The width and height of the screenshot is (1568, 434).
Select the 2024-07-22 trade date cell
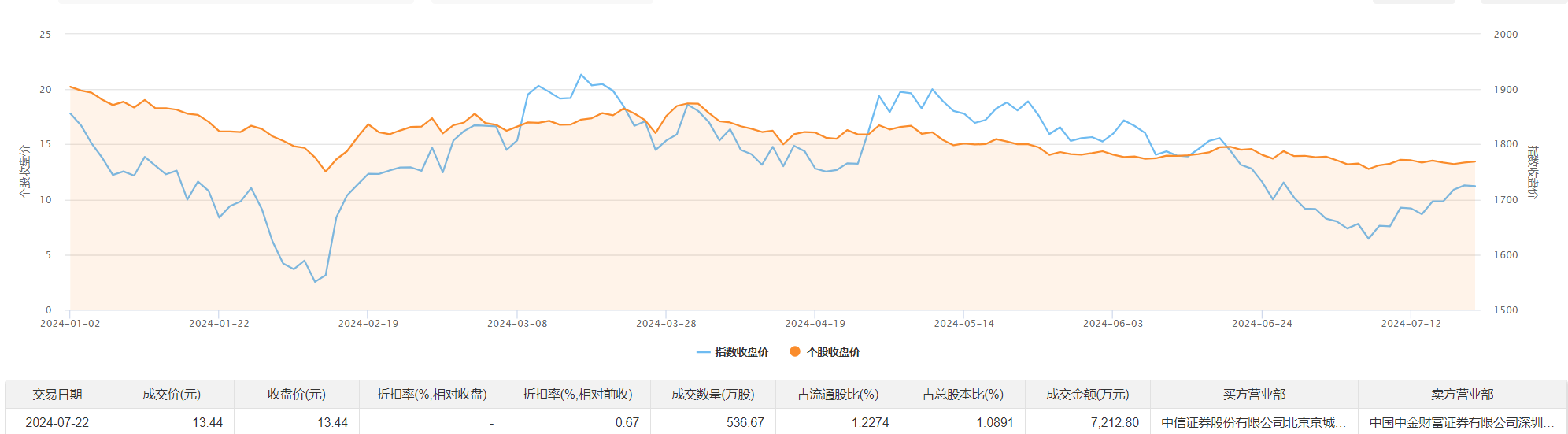pyautogui.click(x=57, y=423)
